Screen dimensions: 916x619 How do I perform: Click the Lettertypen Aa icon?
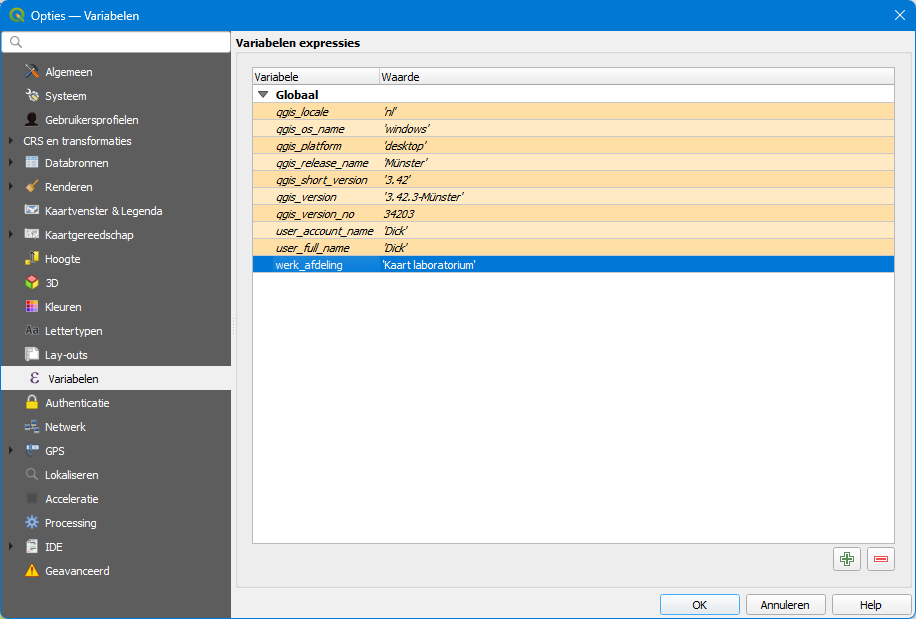coord(32,330)
